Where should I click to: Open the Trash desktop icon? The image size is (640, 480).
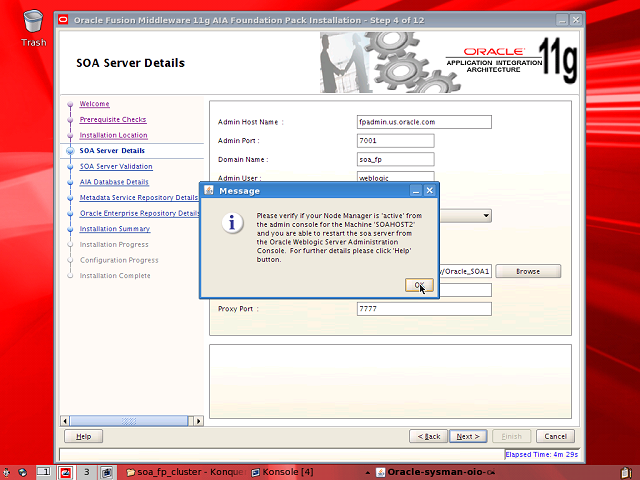(33, 28)
